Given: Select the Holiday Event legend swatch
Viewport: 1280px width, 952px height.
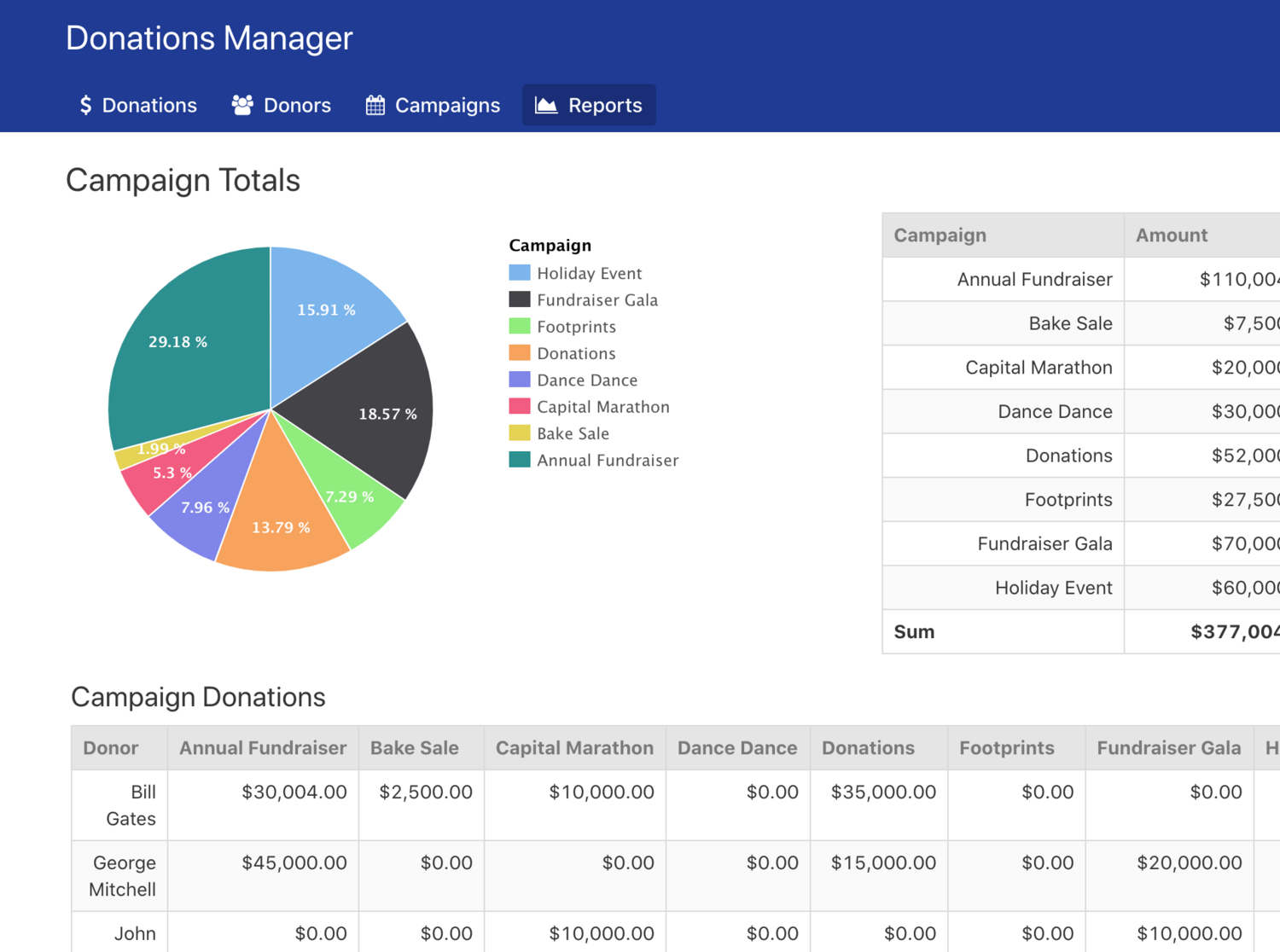Looking at the screenshot, I should tap(519, 273).
